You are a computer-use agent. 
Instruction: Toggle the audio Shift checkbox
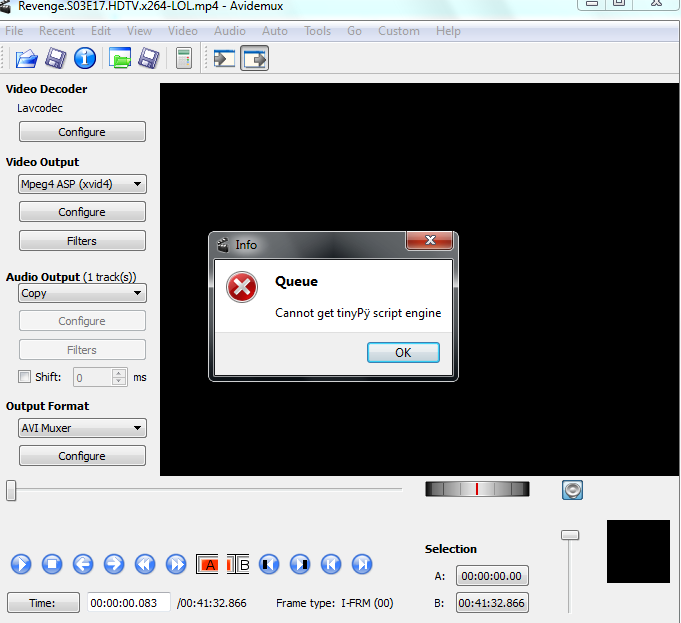pos(24,376)
